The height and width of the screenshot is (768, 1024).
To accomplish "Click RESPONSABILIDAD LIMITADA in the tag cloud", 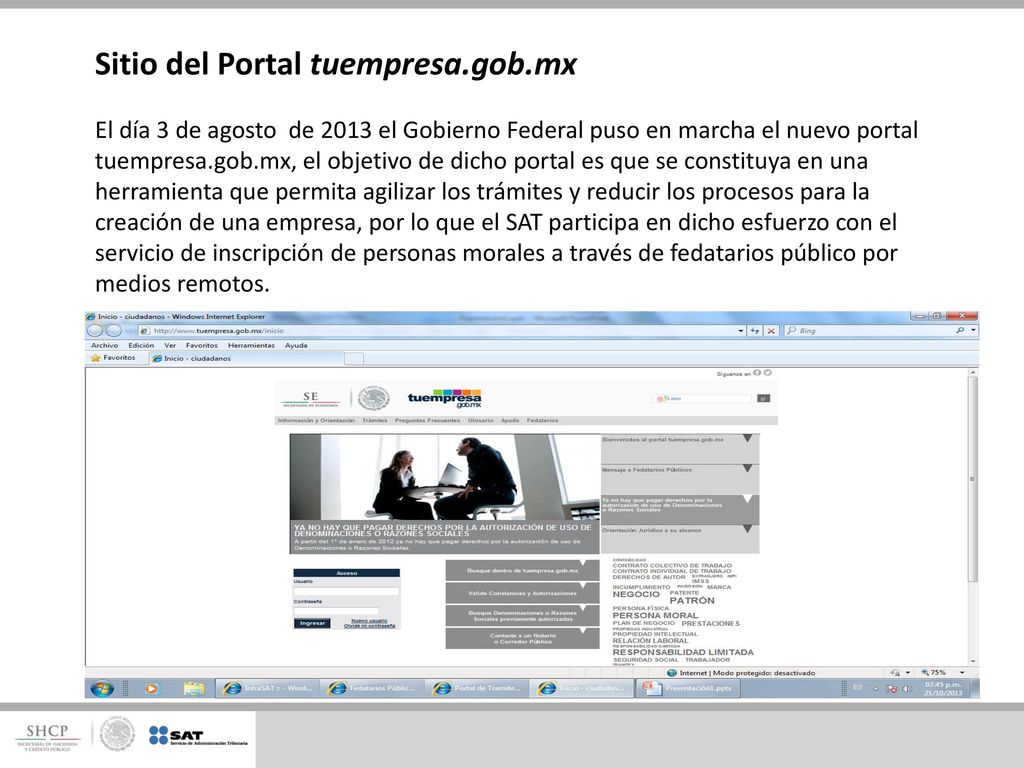I will click(x=682, y=652).
